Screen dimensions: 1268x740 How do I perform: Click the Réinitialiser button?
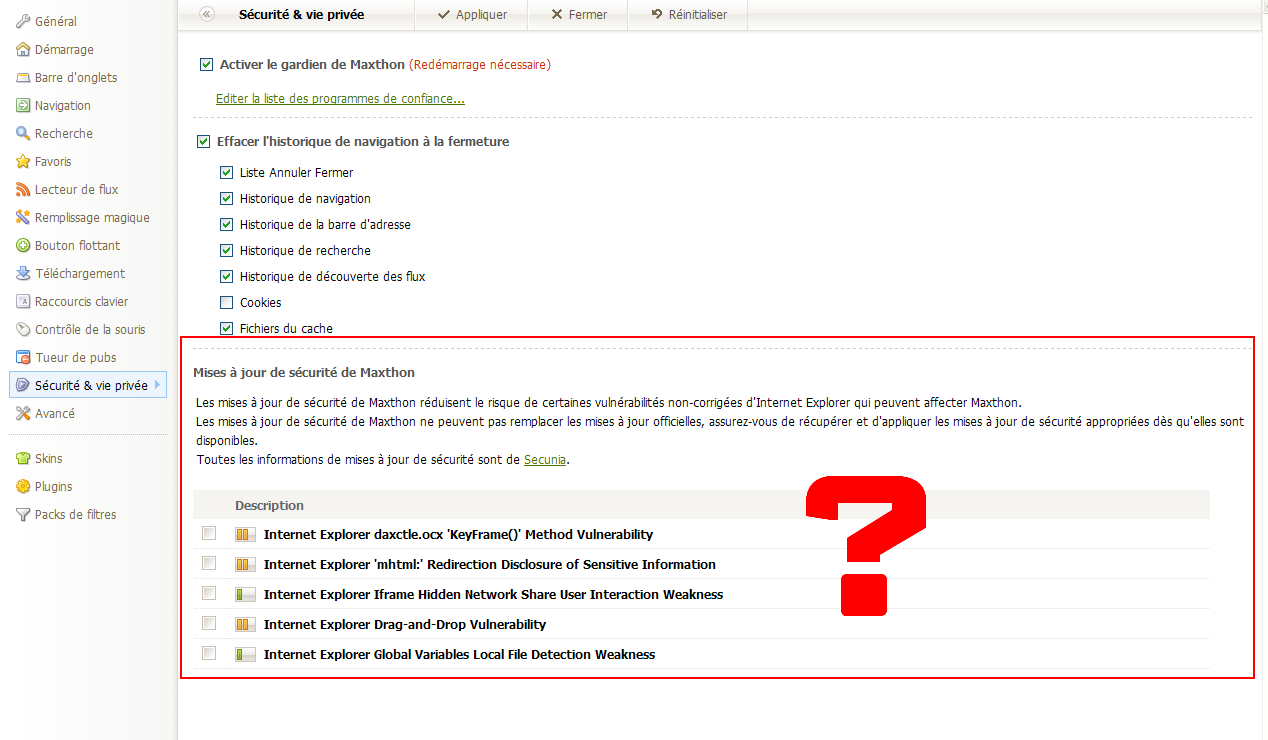tap(688, 15)
